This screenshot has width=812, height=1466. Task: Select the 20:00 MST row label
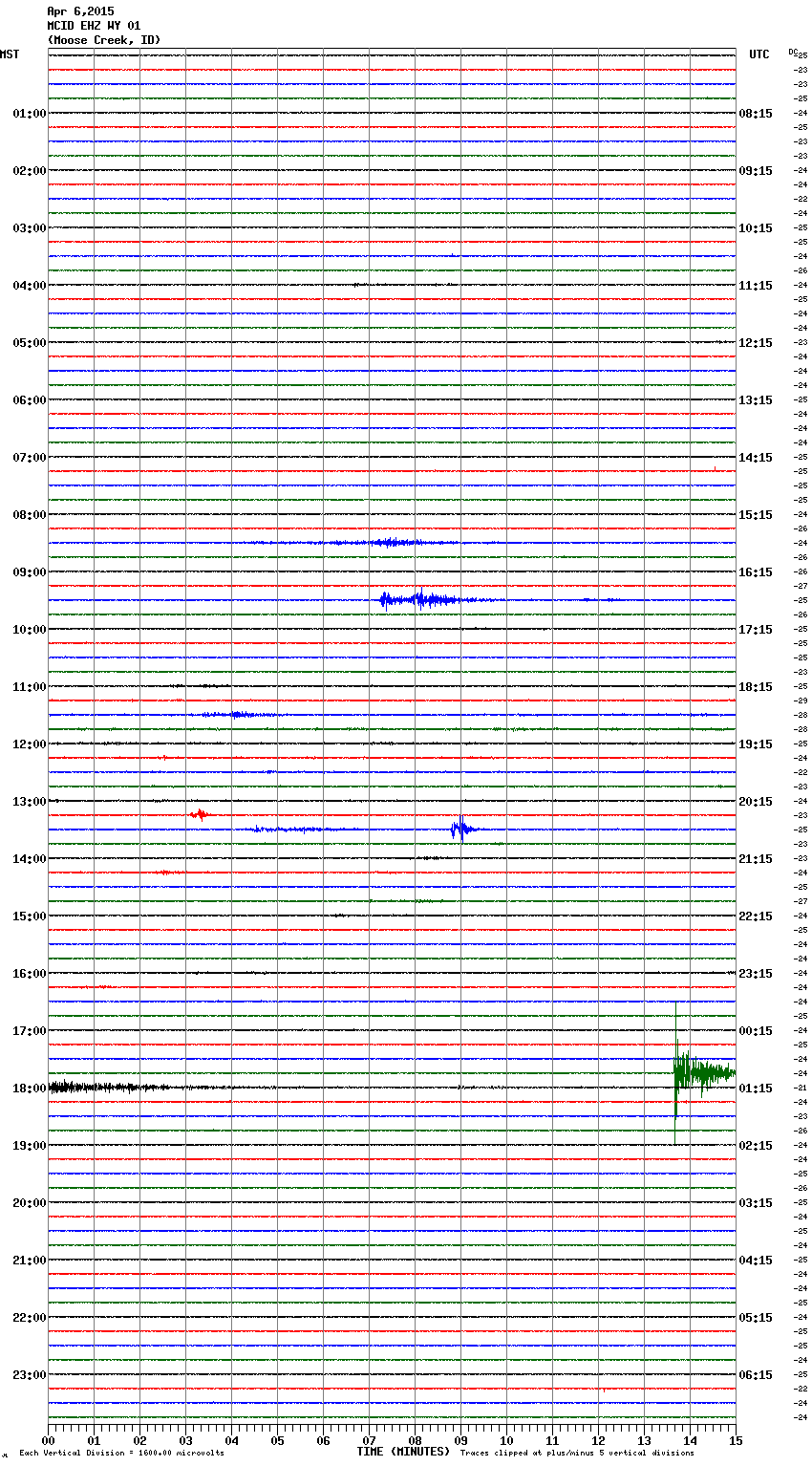click(x=30, y=1203)
